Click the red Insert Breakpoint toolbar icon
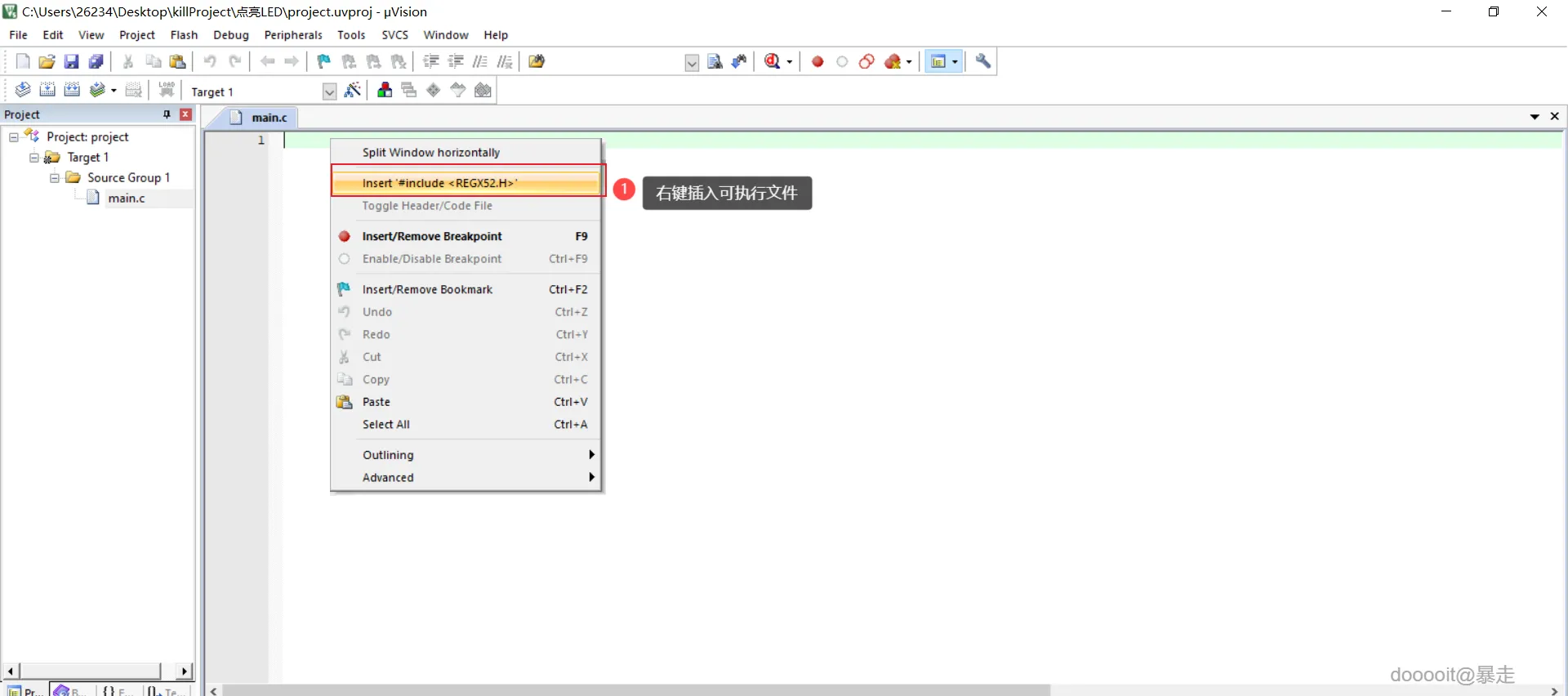The height and width of the screenshot is (696, 1568). [817, 61]
